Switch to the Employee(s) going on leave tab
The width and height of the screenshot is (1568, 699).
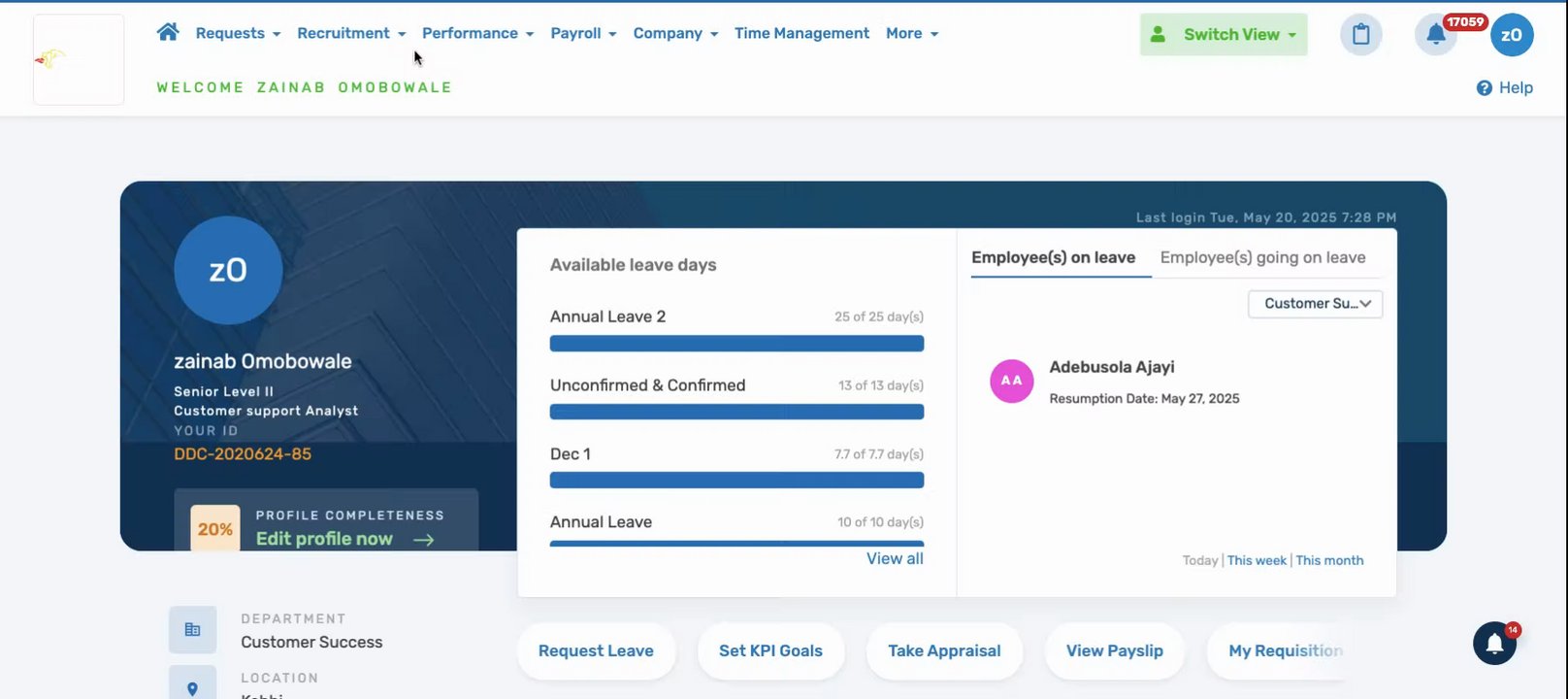[x=1262, y=257]
